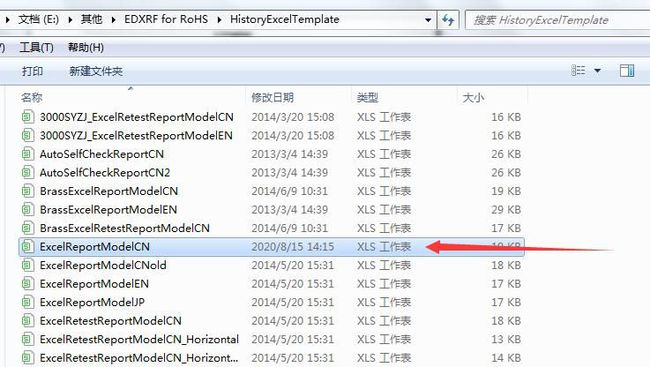Click date 2020/8/15 14:15

pyautogui.click(x=293, y=247)
